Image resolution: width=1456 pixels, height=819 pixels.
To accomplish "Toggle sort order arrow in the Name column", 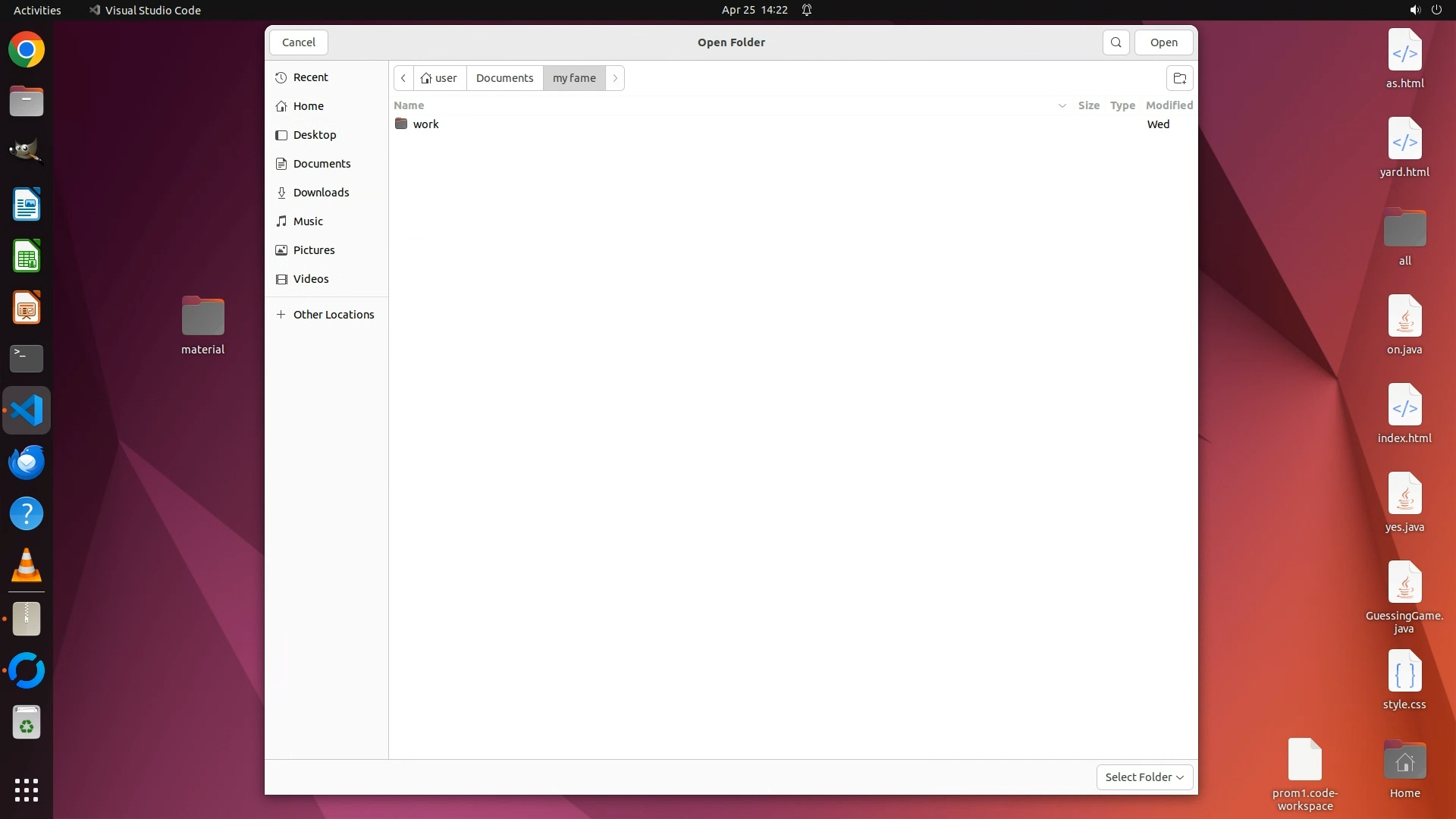I will [x=1062, y=105].
